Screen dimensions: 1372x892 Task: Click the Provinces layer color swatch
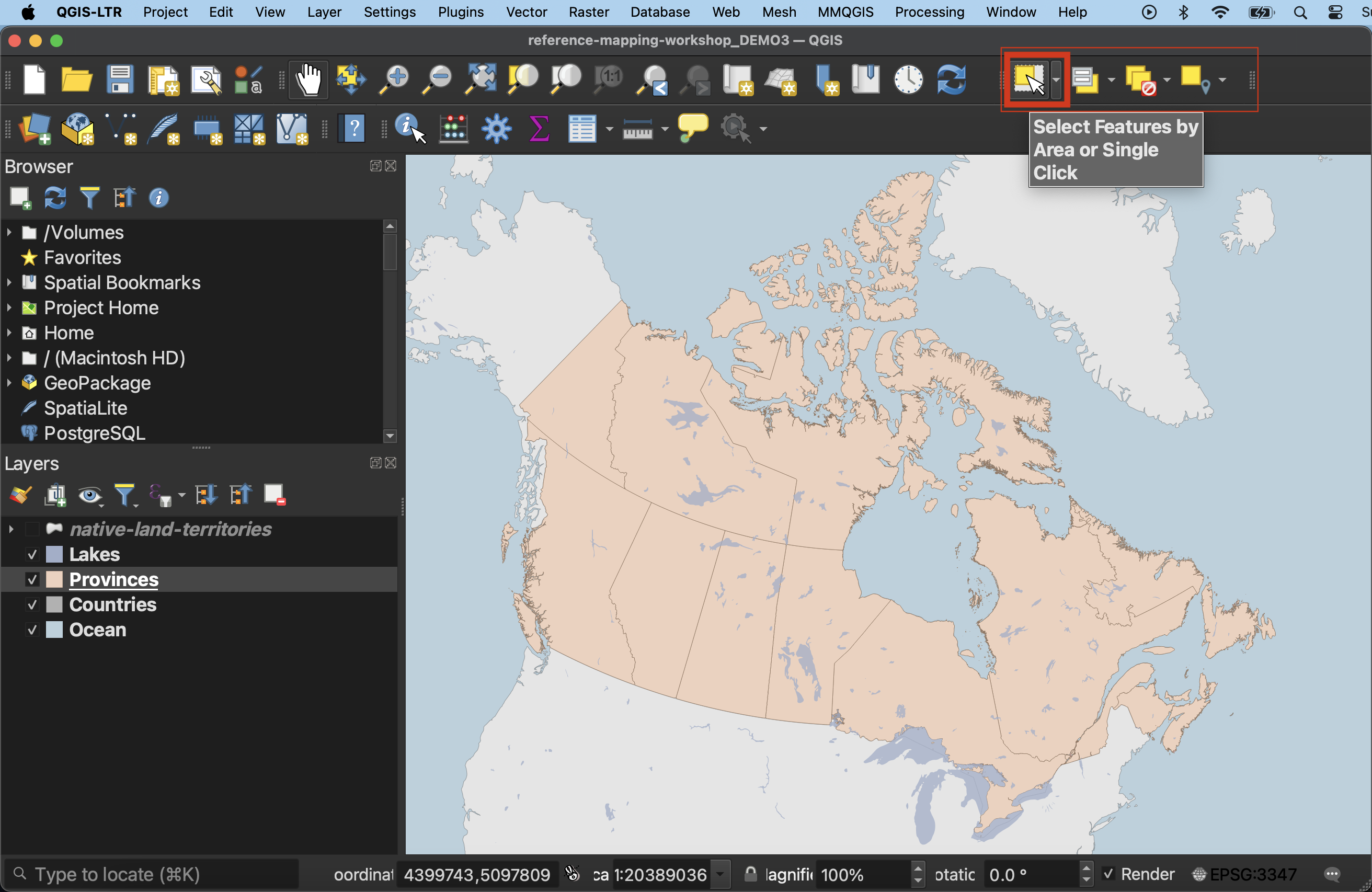54,579
